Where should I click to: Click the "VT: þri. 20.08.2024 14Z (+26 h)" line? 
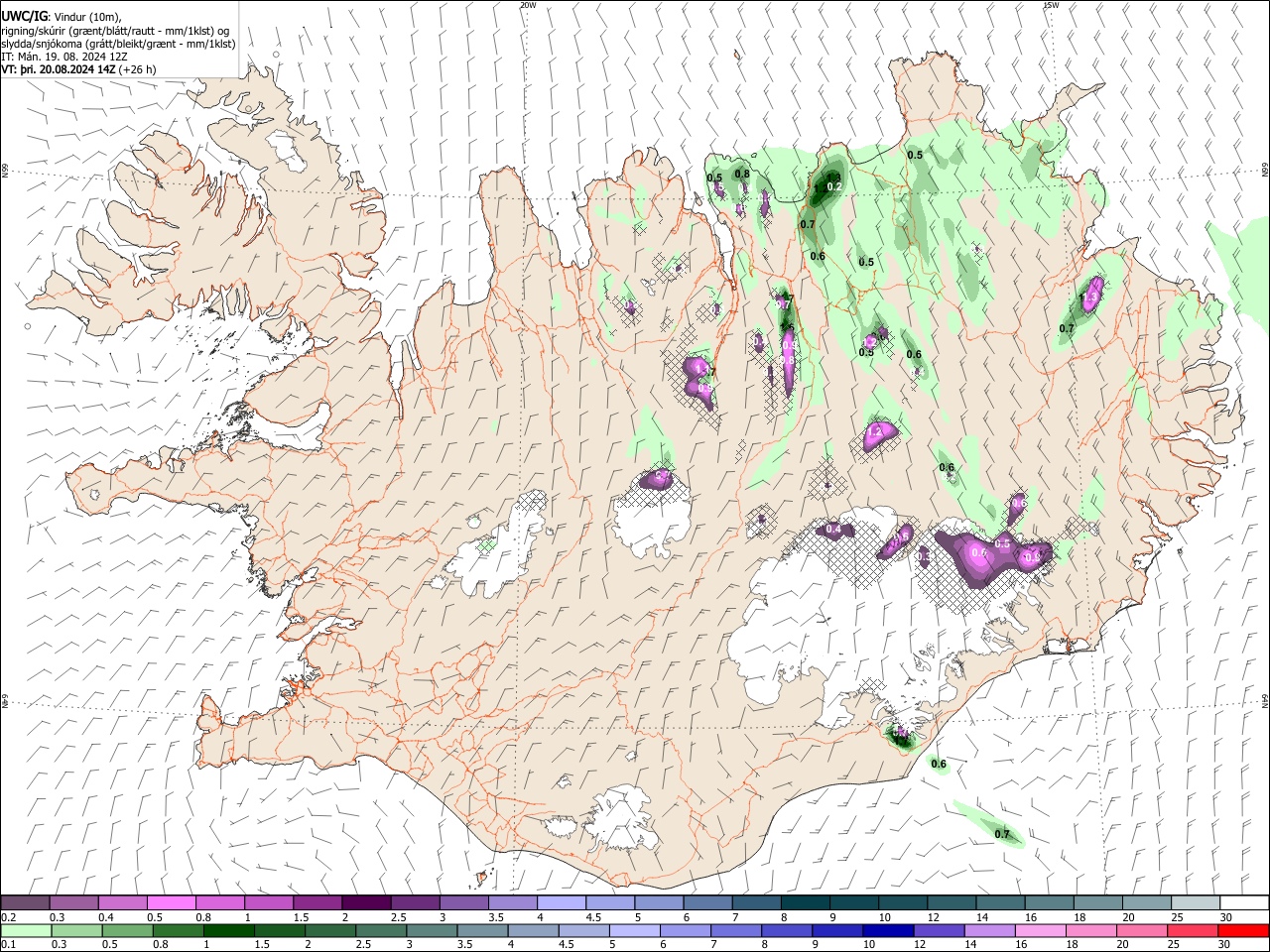(x=78, y=69)
